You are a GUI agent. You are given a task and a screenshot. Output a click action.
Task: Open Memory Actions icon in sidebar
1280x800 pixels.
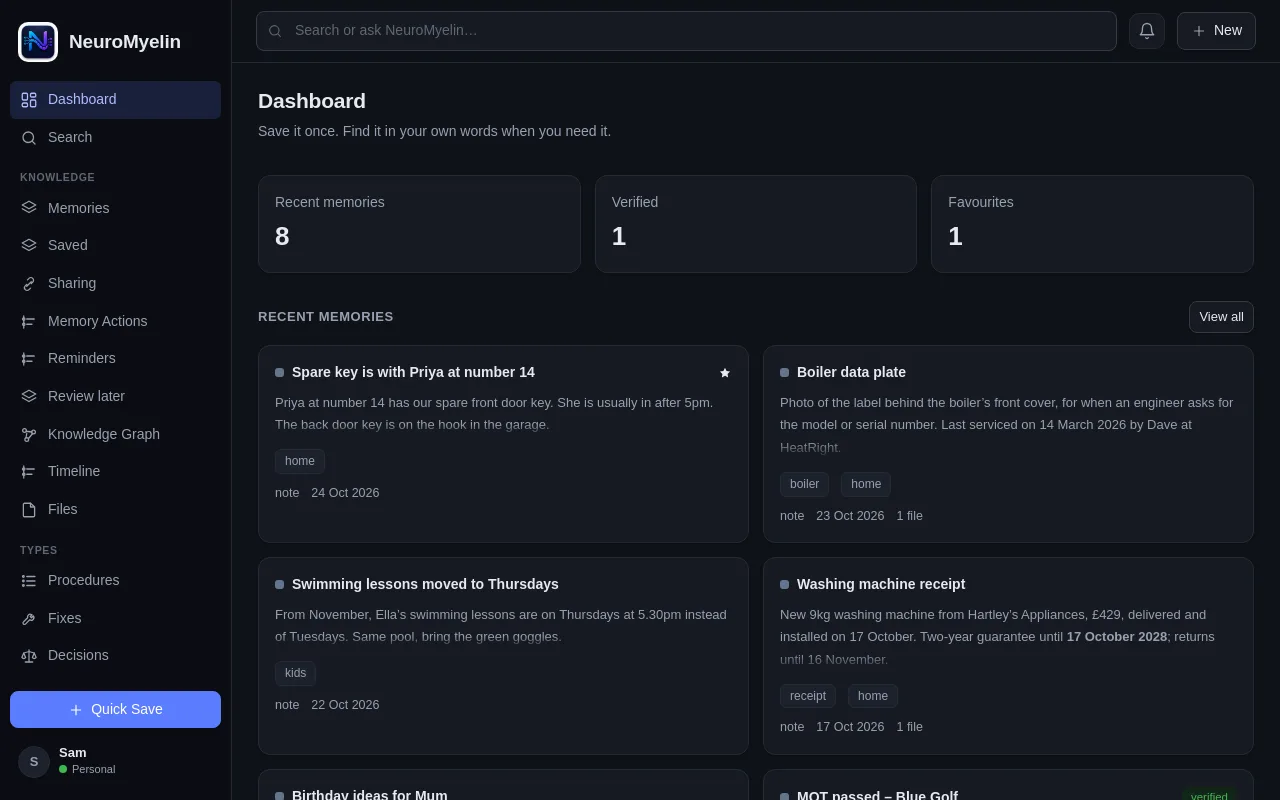(29, 322)
